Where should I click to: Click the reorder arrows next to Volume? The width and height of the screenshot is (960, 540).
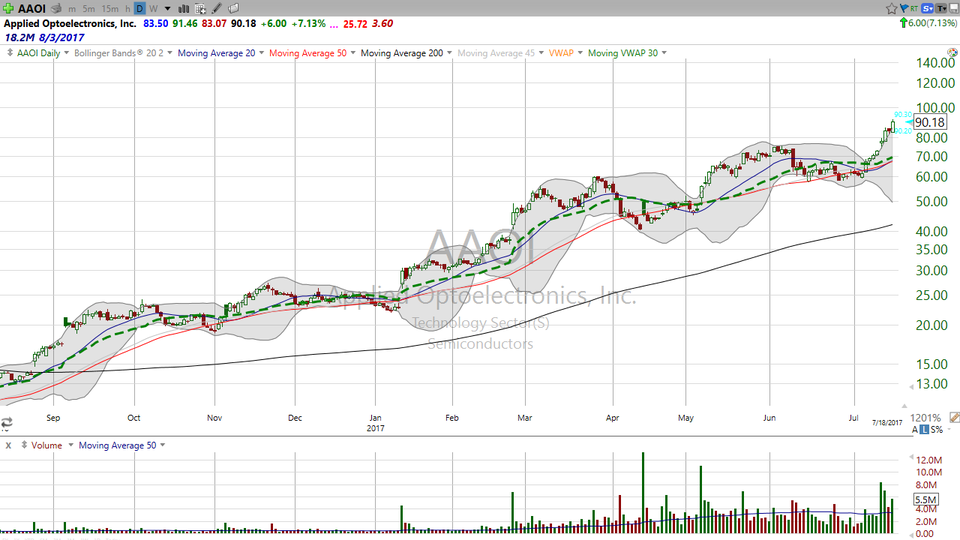click(x=24, y=445)
